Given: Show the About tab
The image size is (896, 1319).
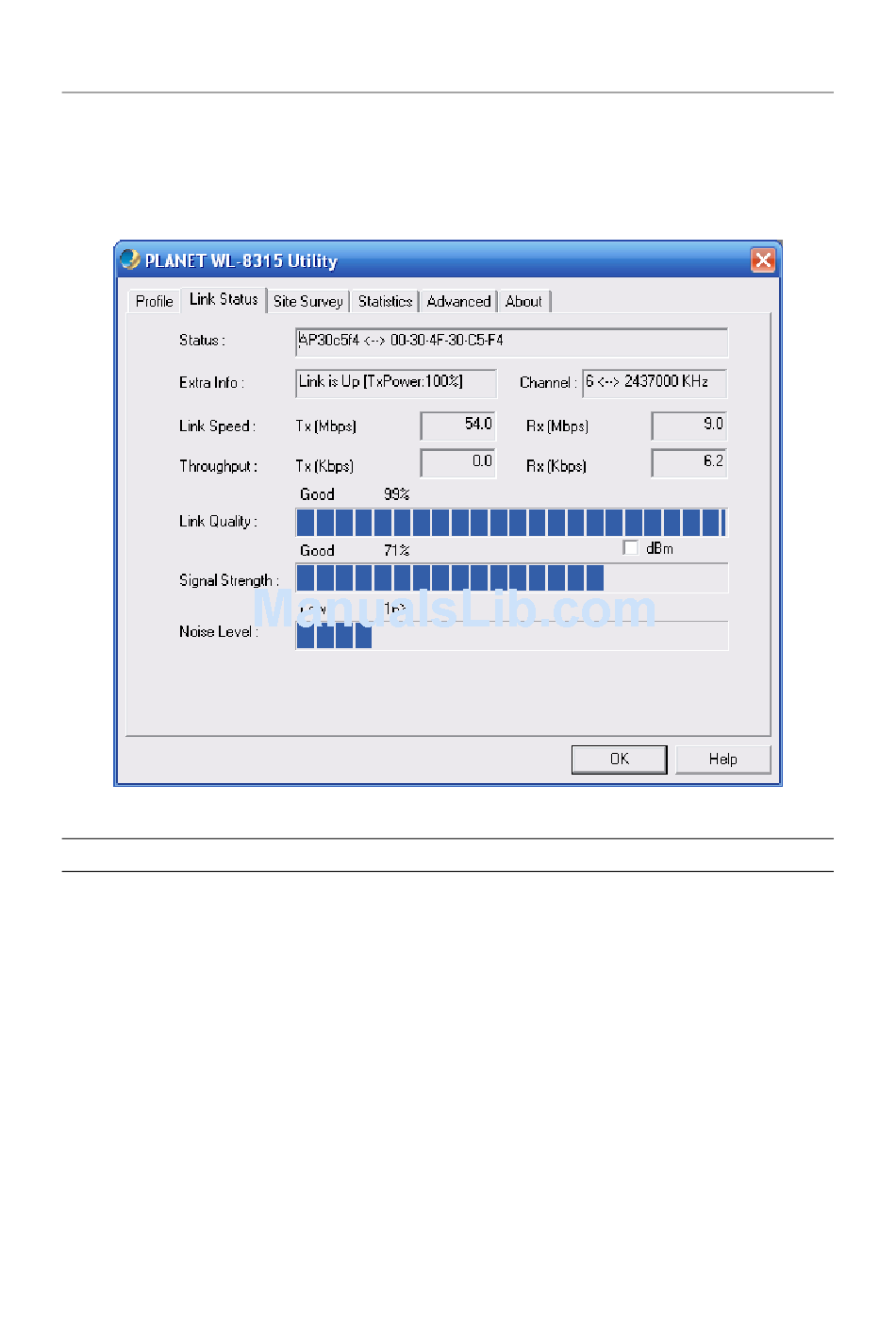Looking at the screenshot, I should click(523, 301).
